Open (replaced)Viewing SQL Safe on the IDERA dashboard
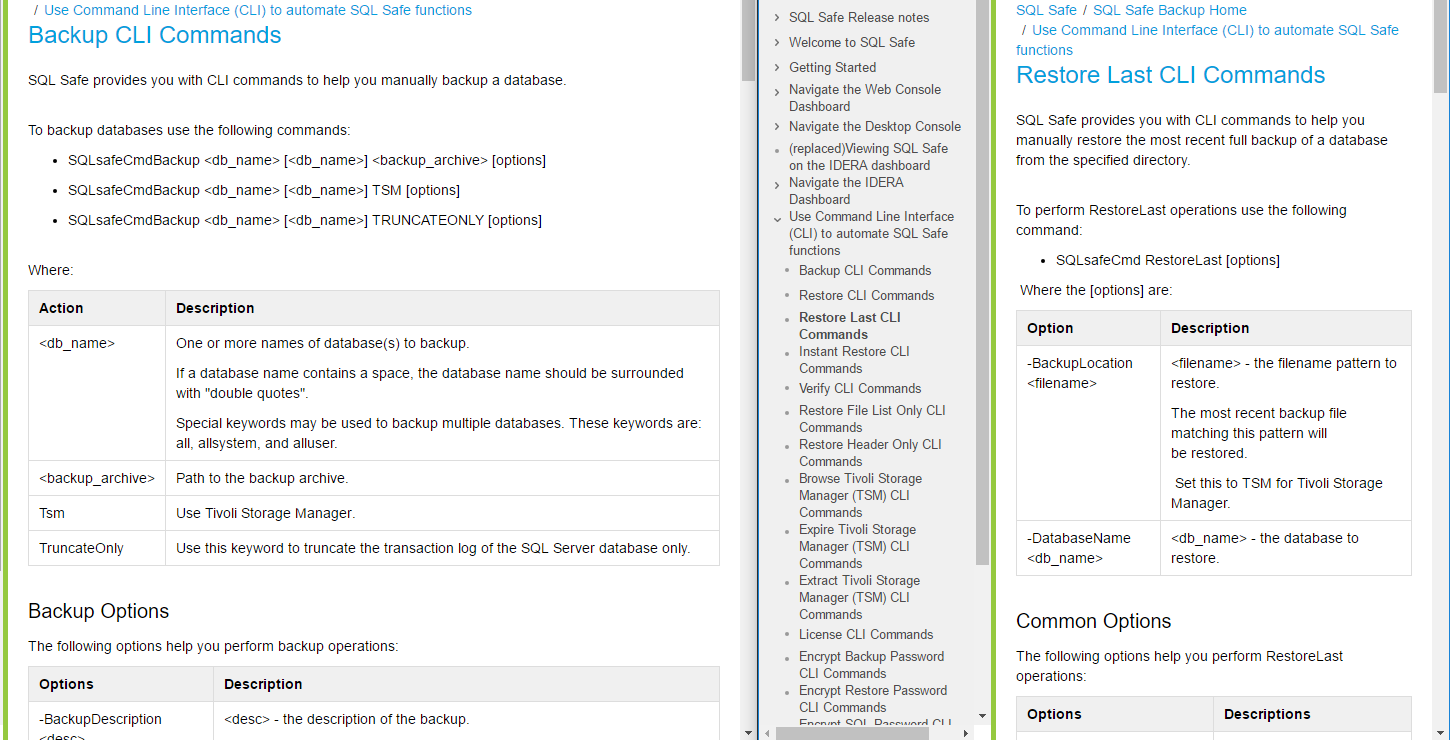The width and height of the screenshot is (1450, 740). (x=868, y=157)
